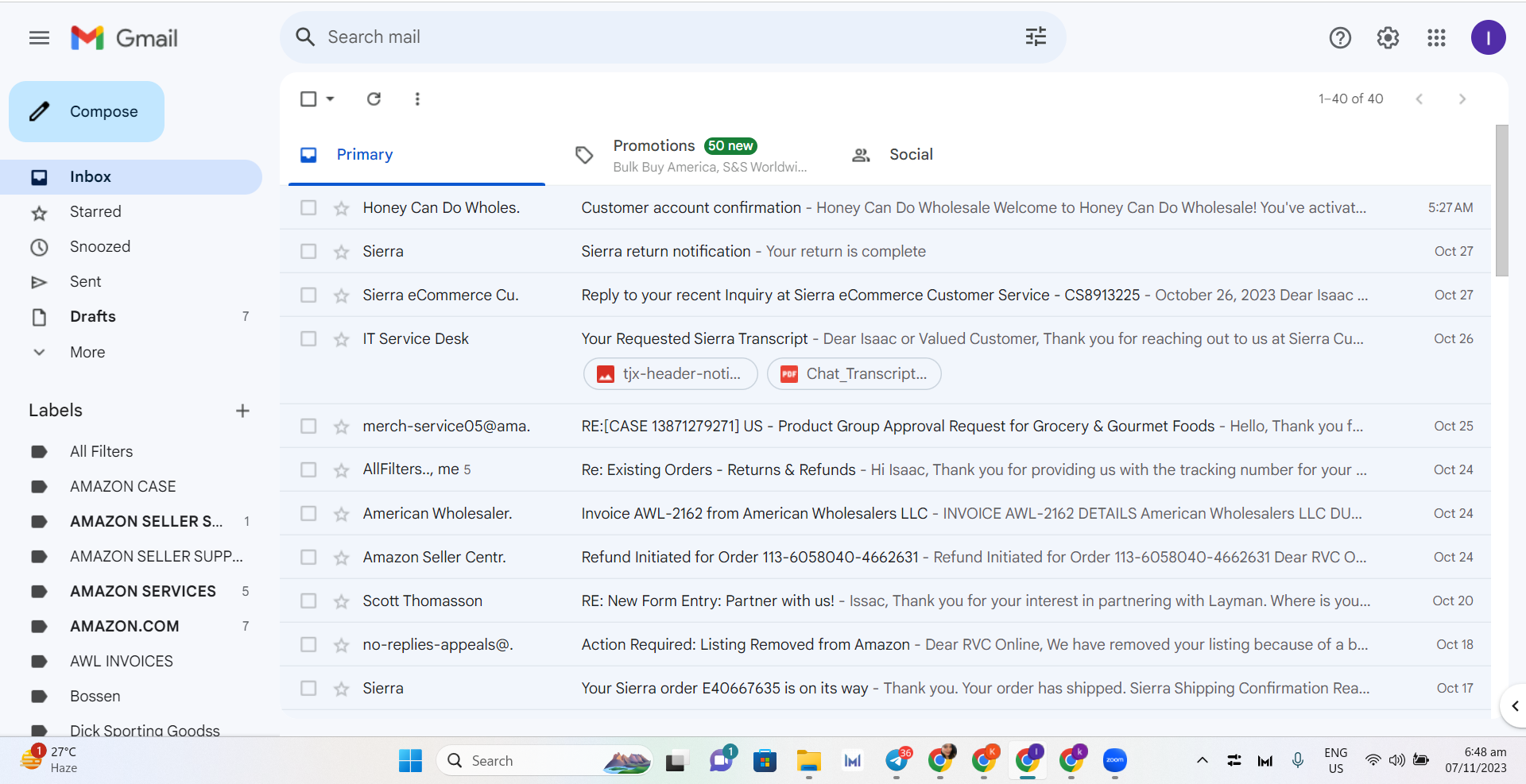Star the Scott Thomasson email
The width and height of the screenshot is (1526, 784).
[x=342, y=601]
